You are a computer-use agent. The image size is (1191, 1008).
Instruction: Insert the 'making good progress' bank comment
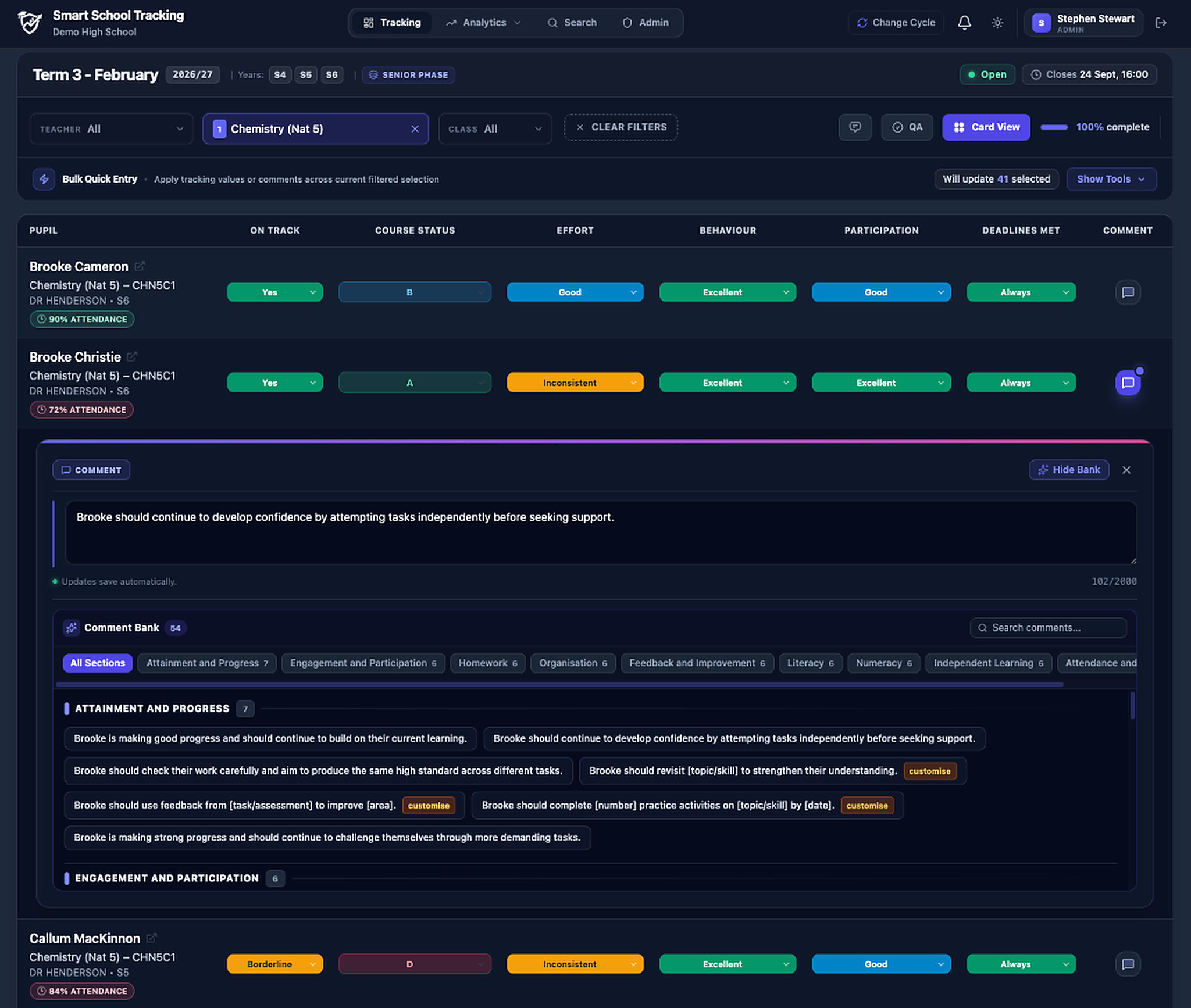[270, 738]
